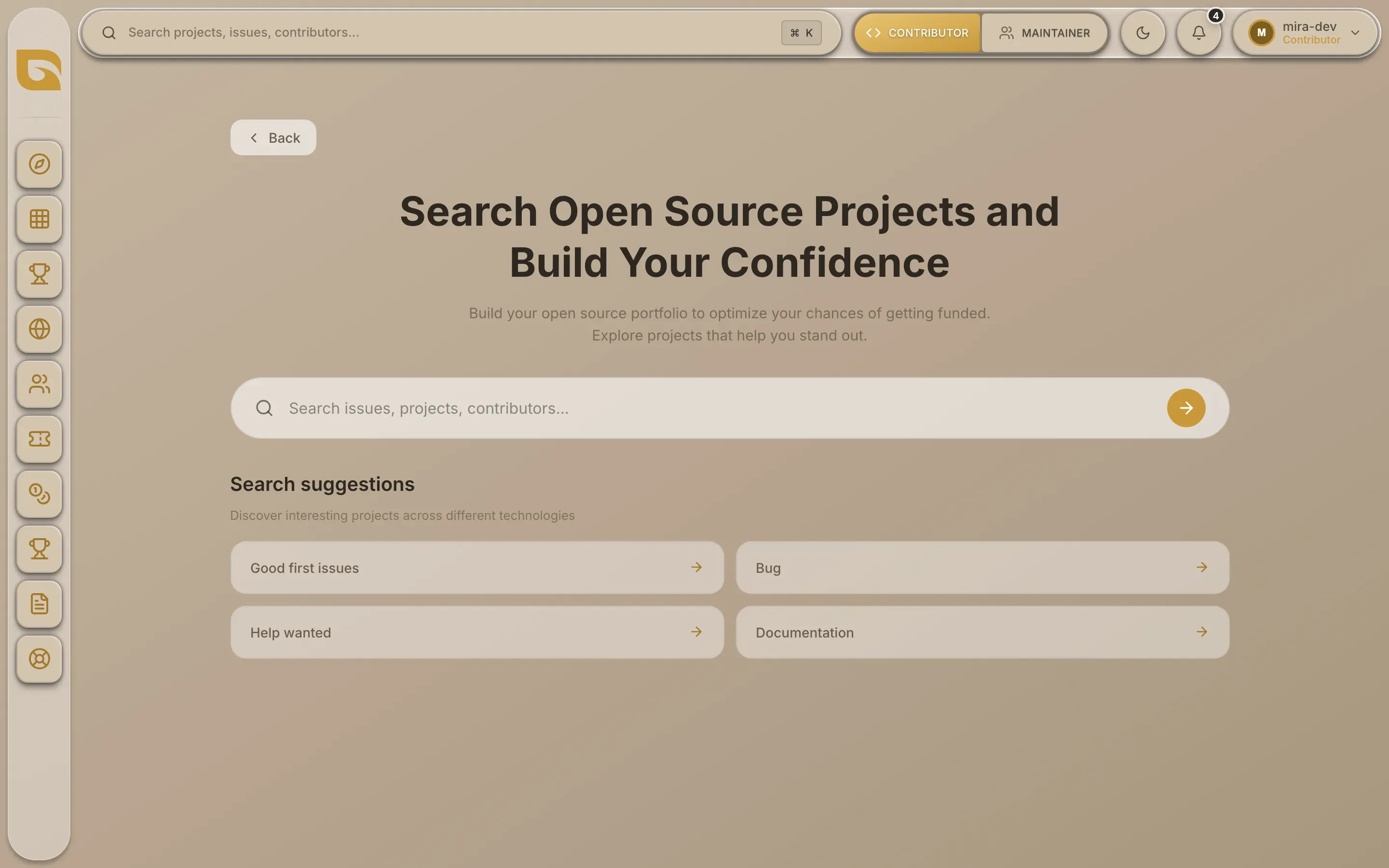Viewport: 1389px width, 868px height.
Task: Switch to Maintainer mode
Action: pos(1044,33)
